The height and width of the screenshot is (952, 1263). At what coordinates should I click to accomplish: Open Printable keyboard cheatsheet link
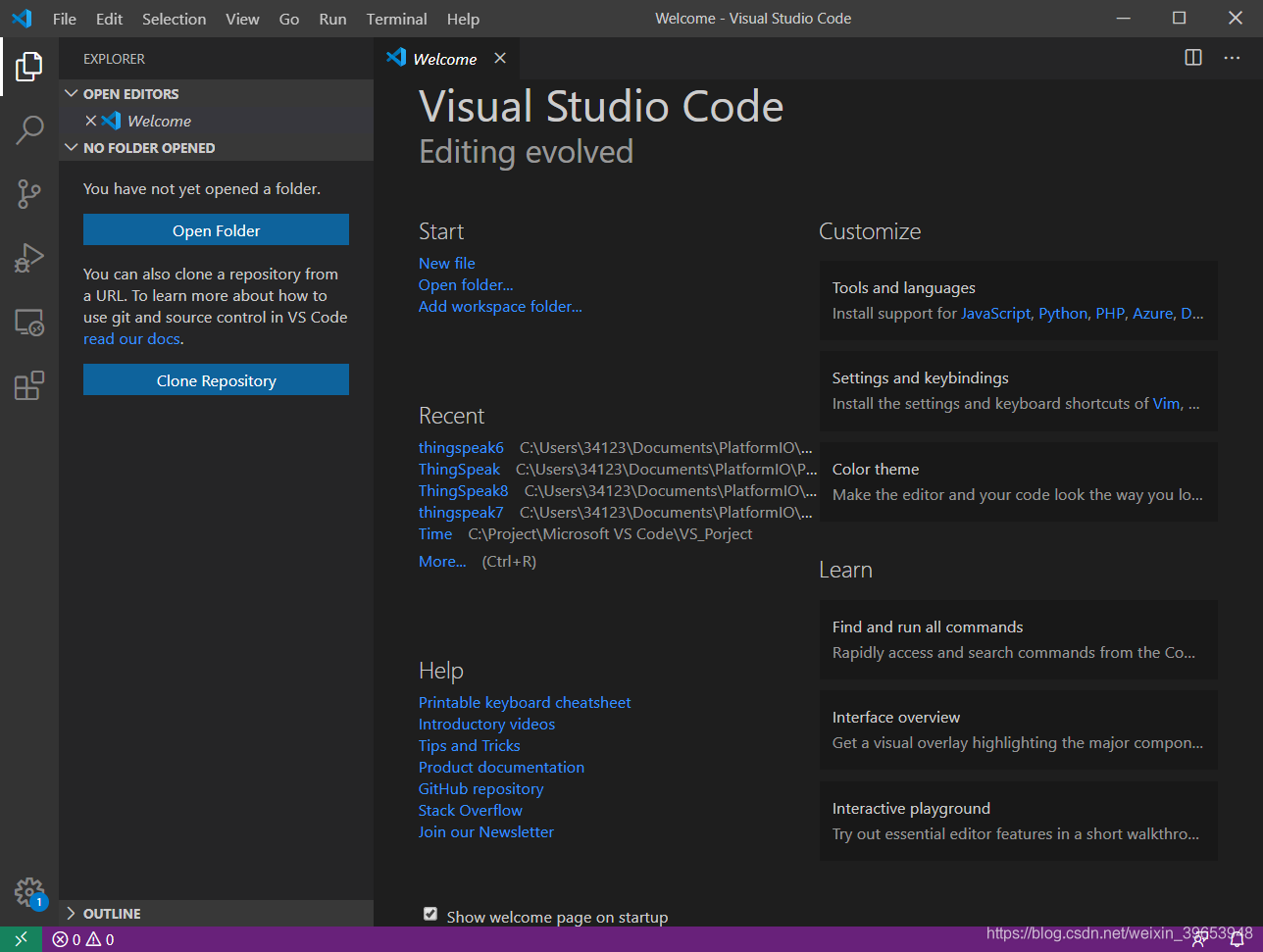pyautogui.click(x=525, y=703)
